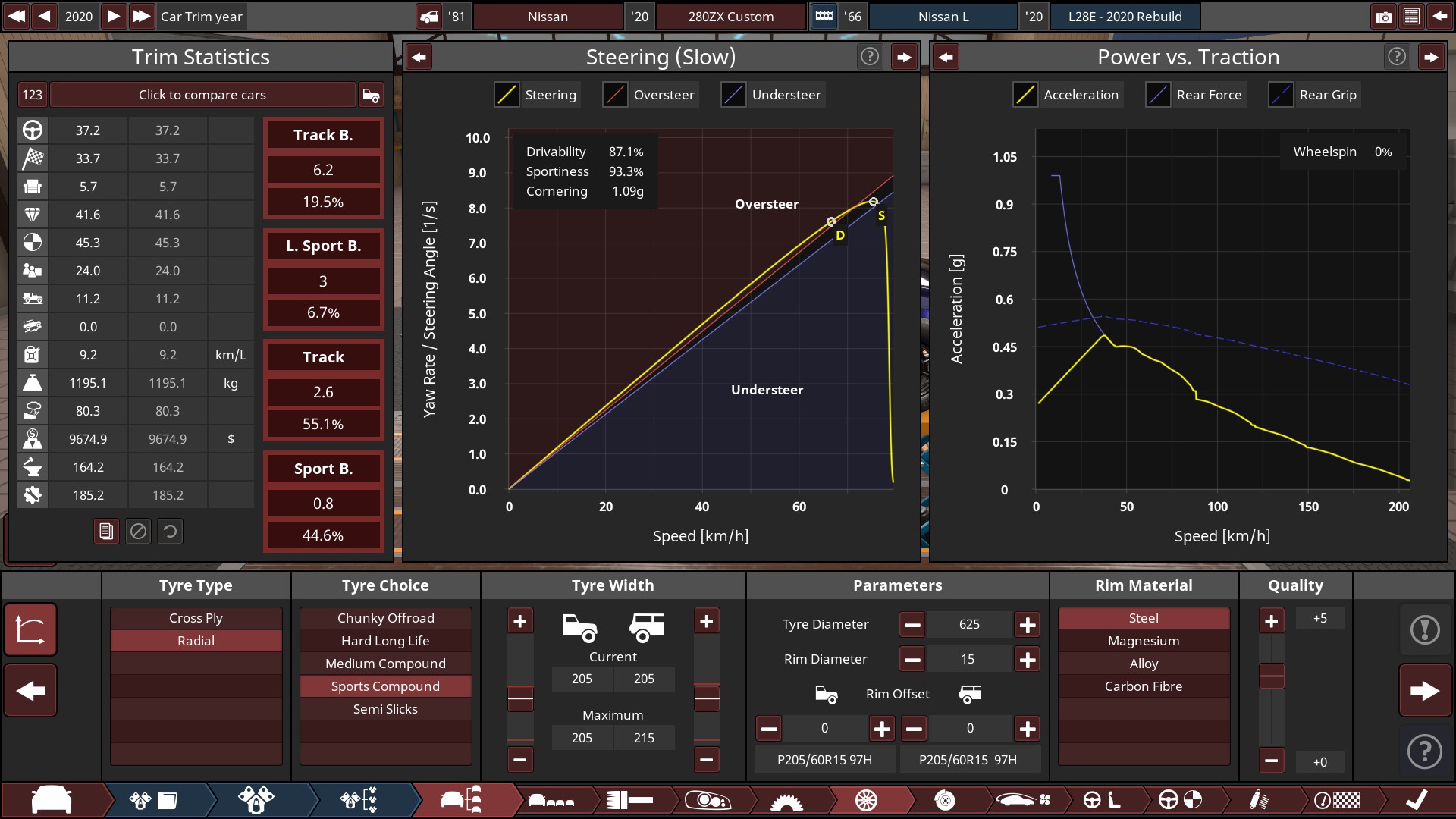Increase Tyre Diameter with plus button
This screenshot has height=819, width=1456.
tap(1027, 625)
